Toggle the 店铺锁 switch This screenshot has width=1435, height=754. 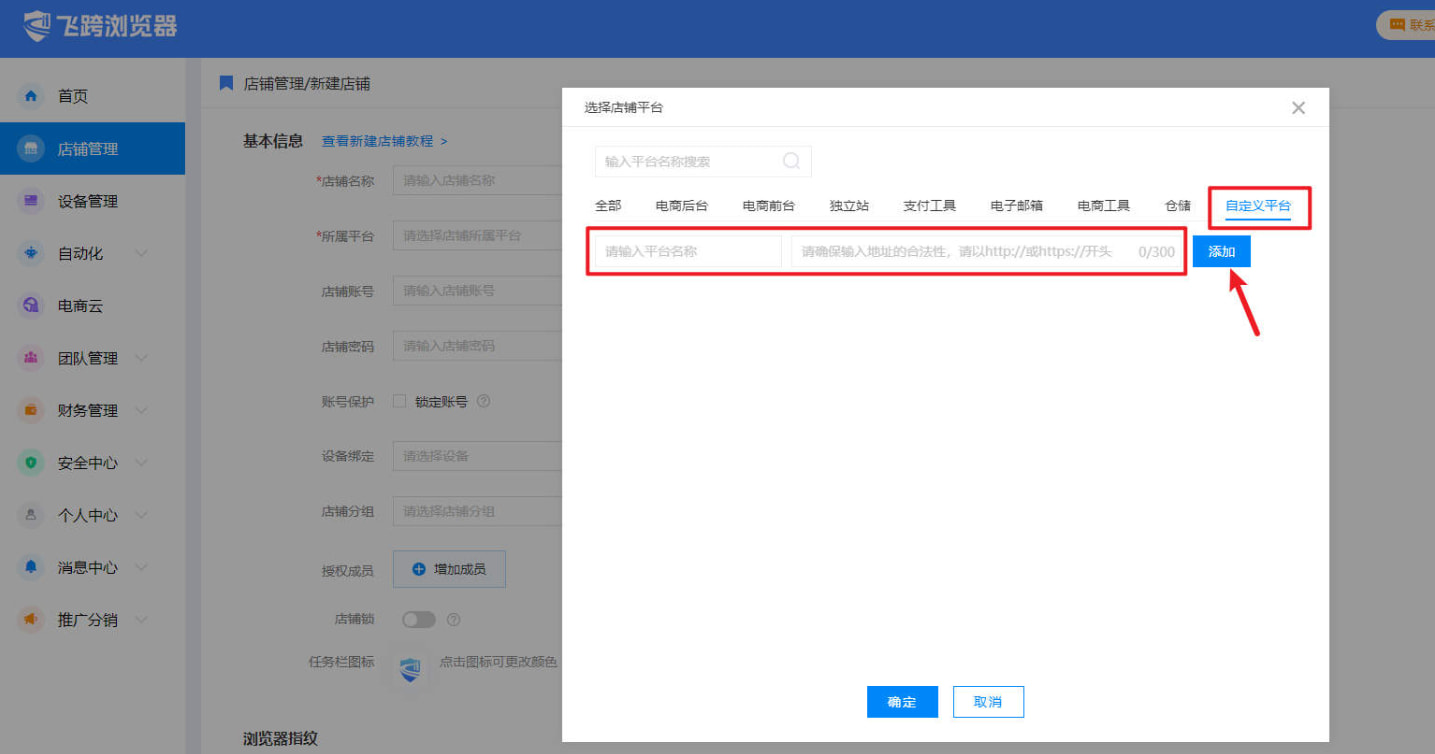click(419, 619)
